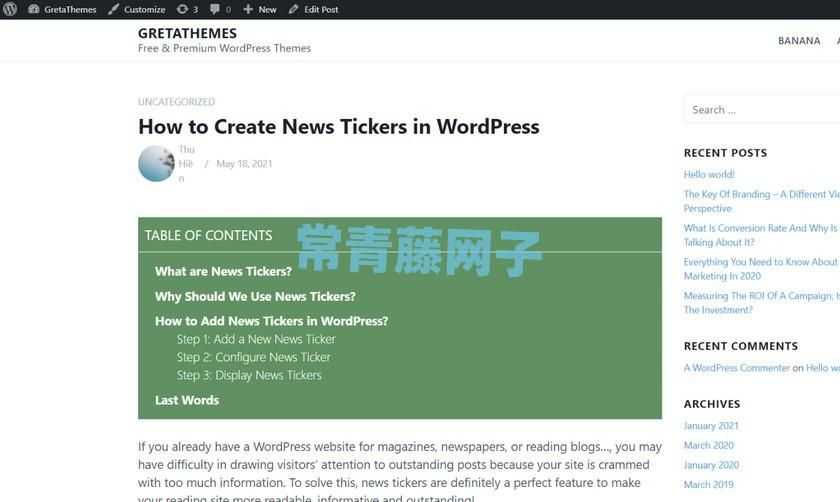The width and height of the screenshot is (840, 502).
Task: Click the ARCHIVES heading
Action: point(712,404)
